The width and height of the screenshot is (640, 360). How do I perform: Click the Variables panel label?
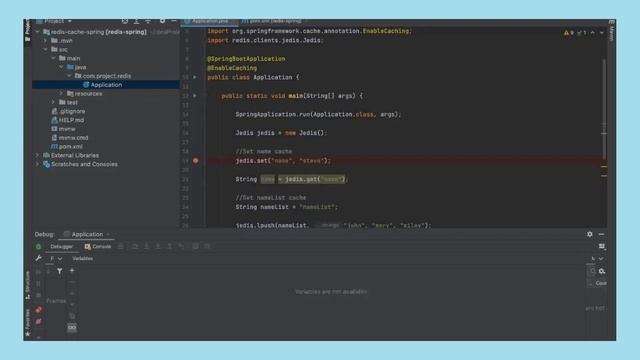coord(82,258)
